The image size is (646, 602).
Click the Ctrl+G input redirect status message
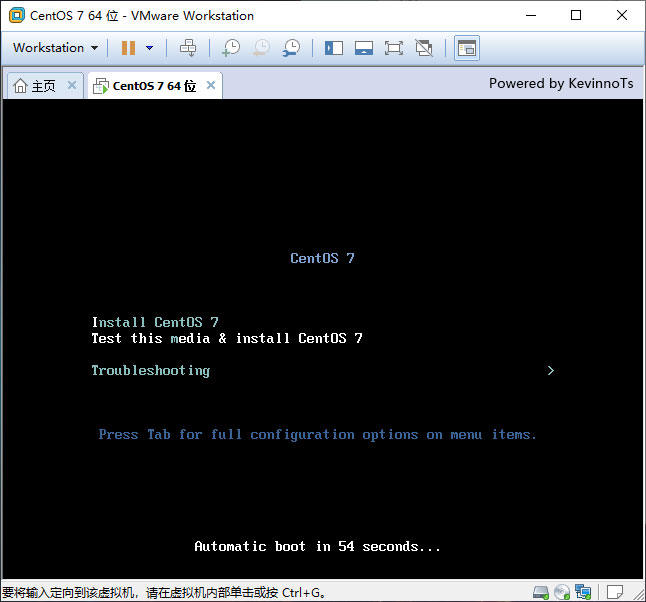164,593
